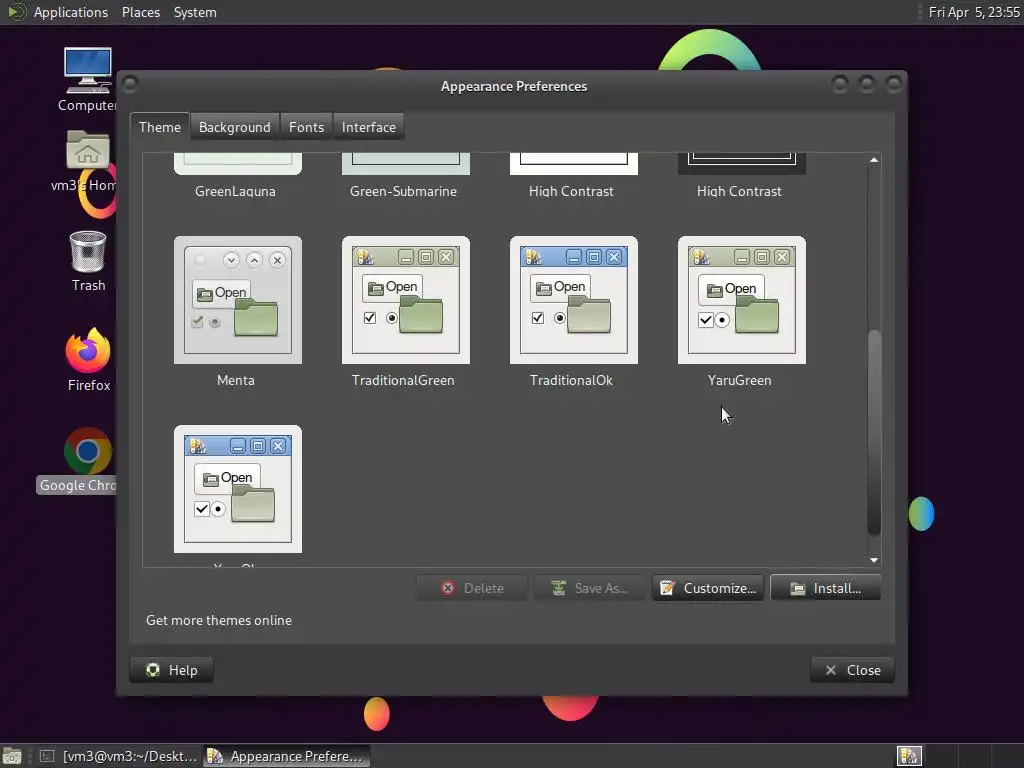Image resolution: width=1024 pixels, height=768 pixels.
Task: Click the Save As... button
Action: [589, 588]
